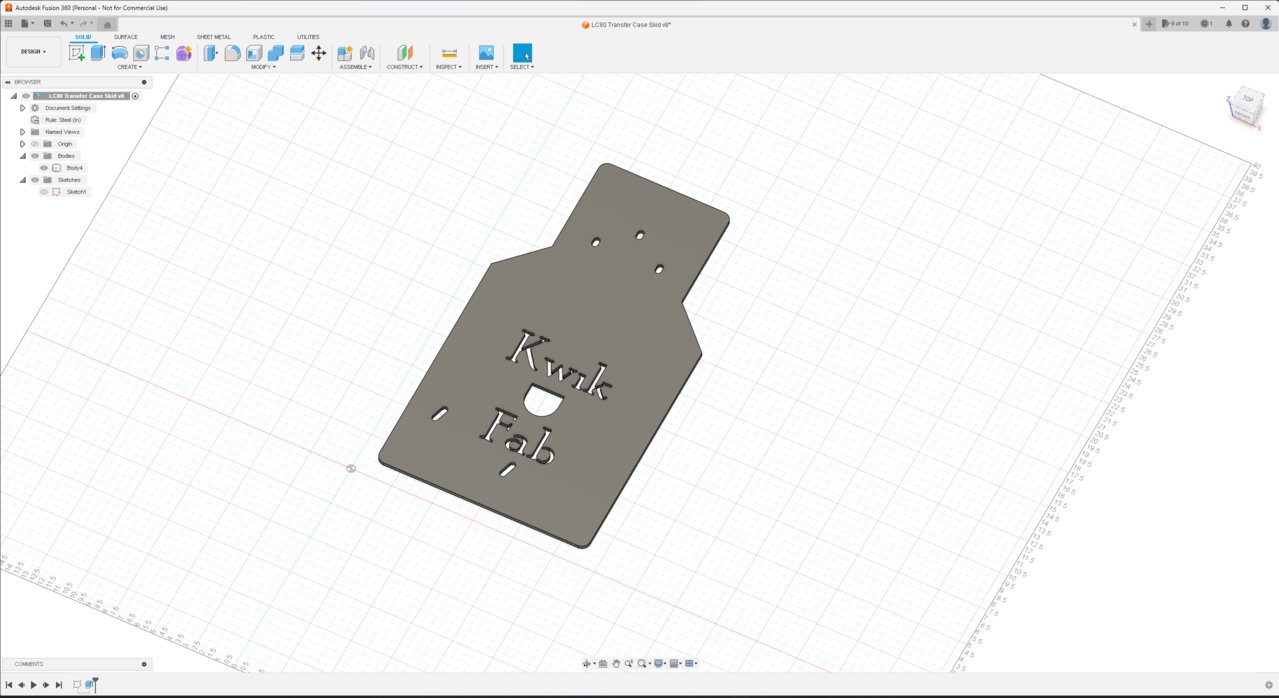Open the ASSEMBLE dropdown menu
The width and height of the screenshot is (1279, 698).
355,67
